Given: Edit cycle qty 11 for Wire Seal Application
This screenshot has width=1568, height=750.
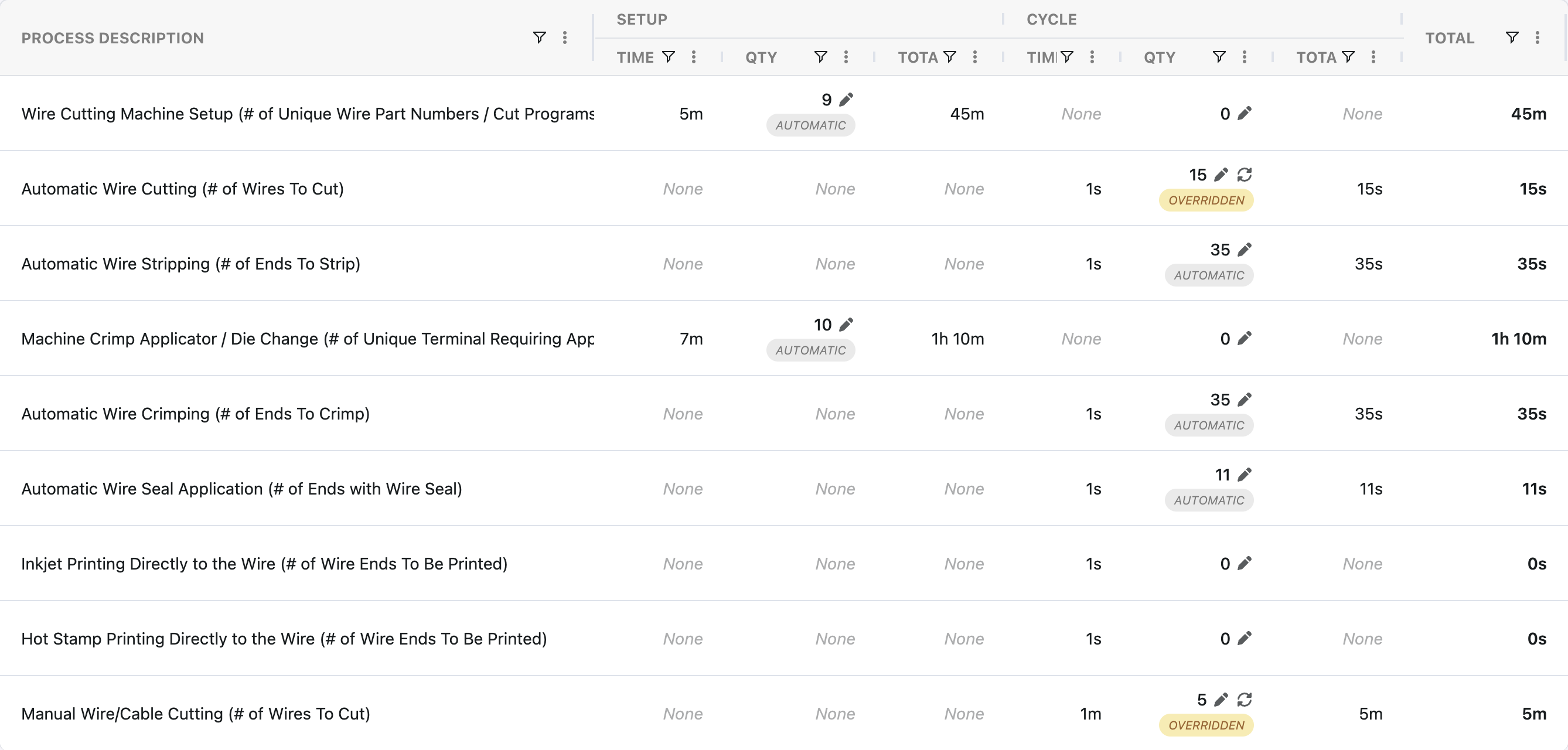Looking at the screenshot, I should tap(1244, 474).
